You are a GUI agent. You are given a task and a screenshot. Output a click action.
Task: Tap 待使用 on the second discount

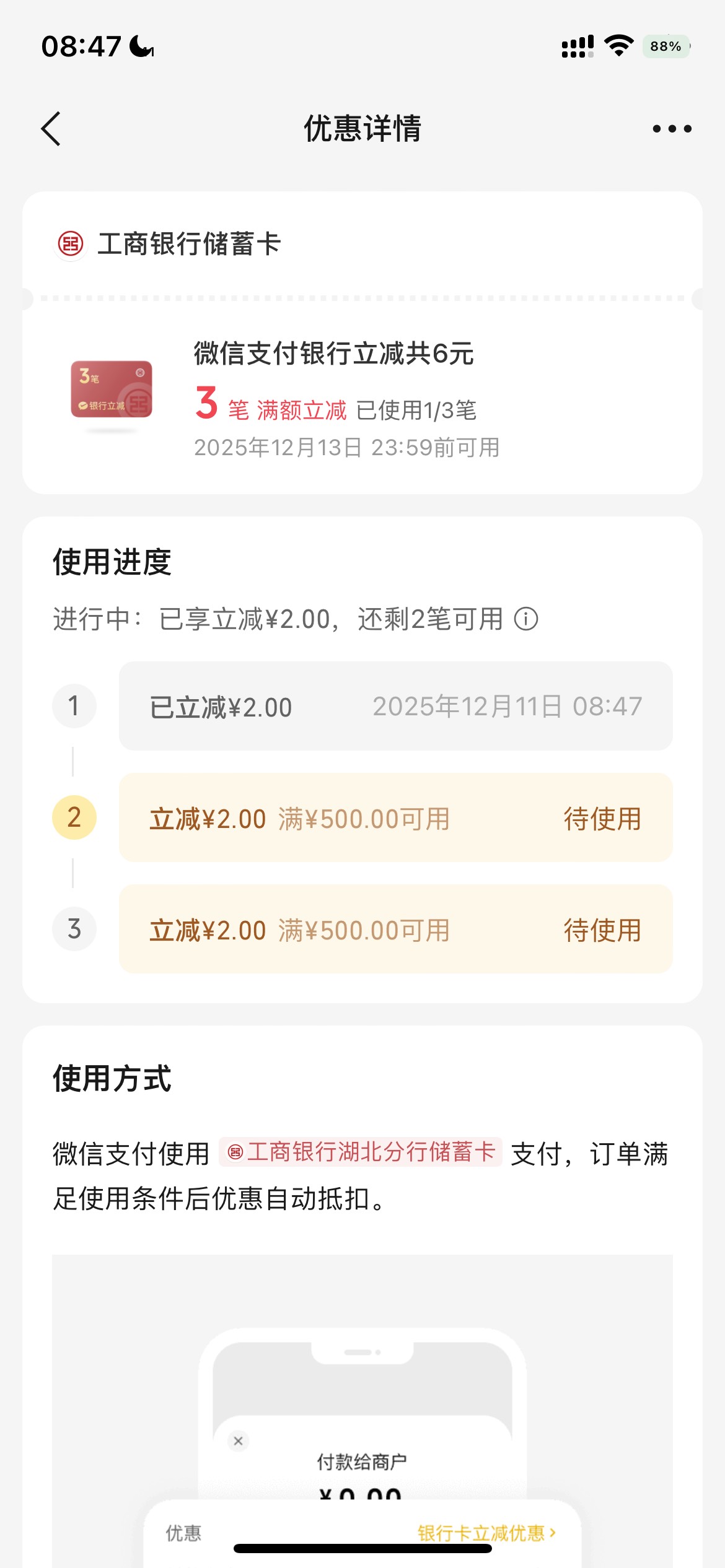click(x=602, y=819)
